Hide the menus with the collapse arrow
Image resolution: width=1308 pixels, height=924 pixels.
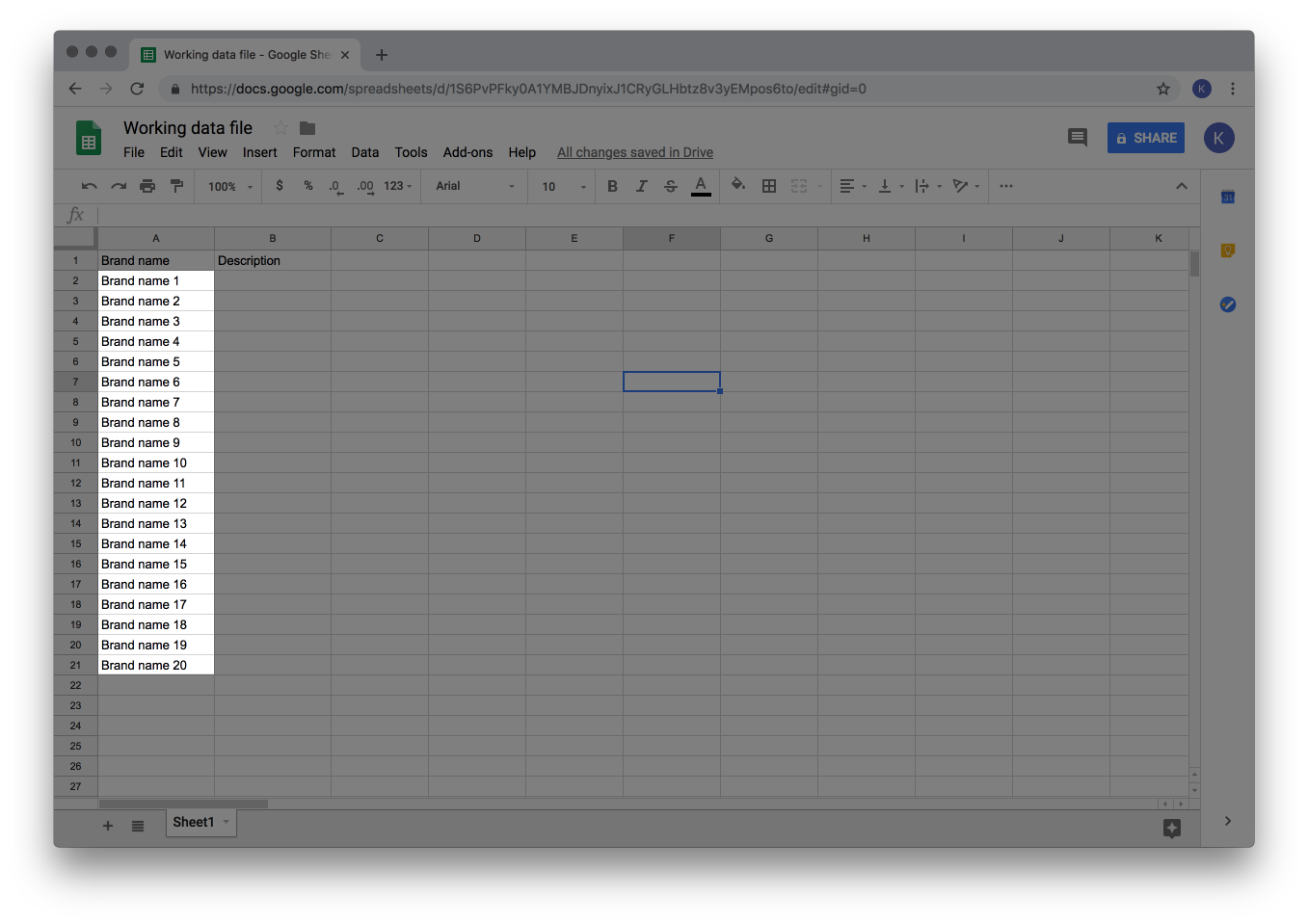(x=1182, y=186)
